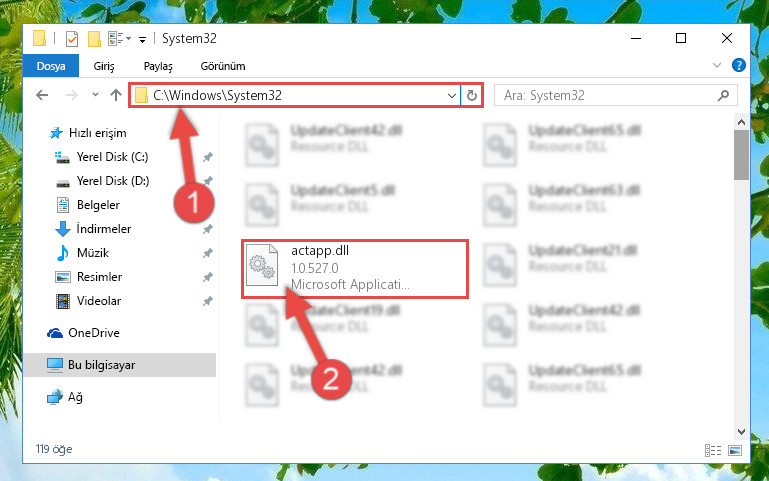Unpin İndirmeler using its pin icon
The width and height of the screenshot is (769, 481).
click(208, 229)
